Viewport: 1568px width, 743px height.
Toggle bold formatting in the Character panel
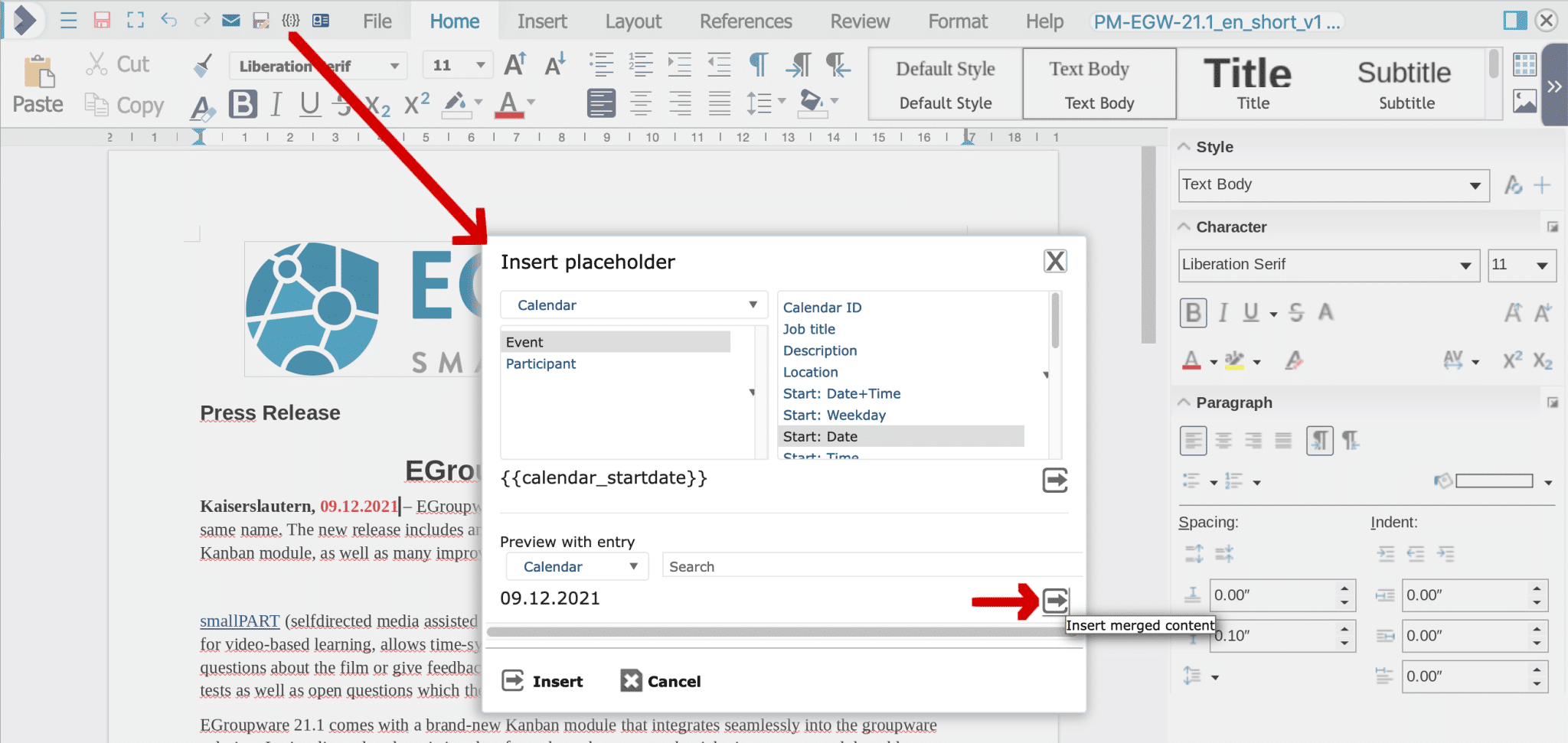[1192, 312]
